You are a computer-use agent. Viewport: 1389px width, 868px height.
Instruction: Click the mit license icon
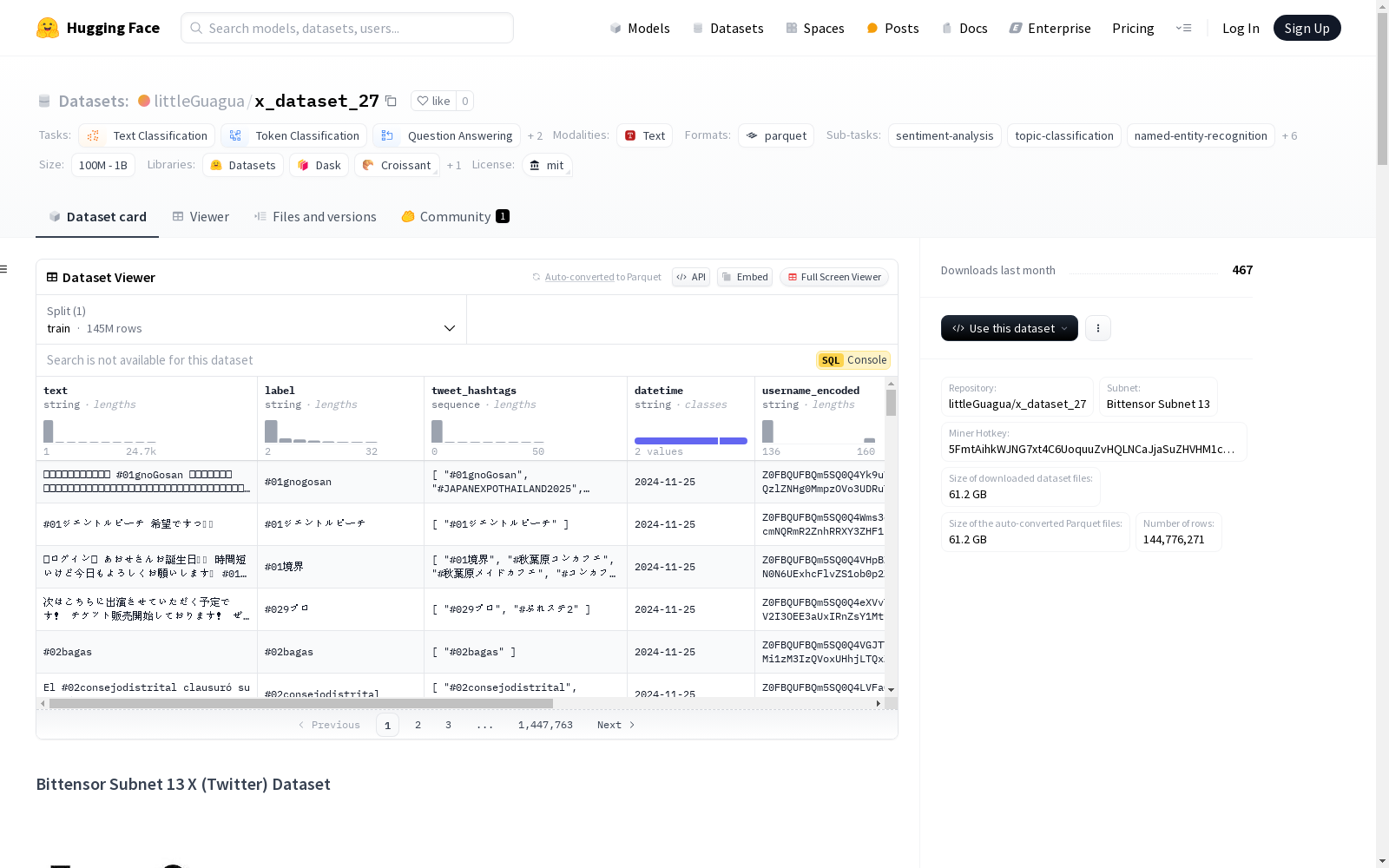[535, 165]
